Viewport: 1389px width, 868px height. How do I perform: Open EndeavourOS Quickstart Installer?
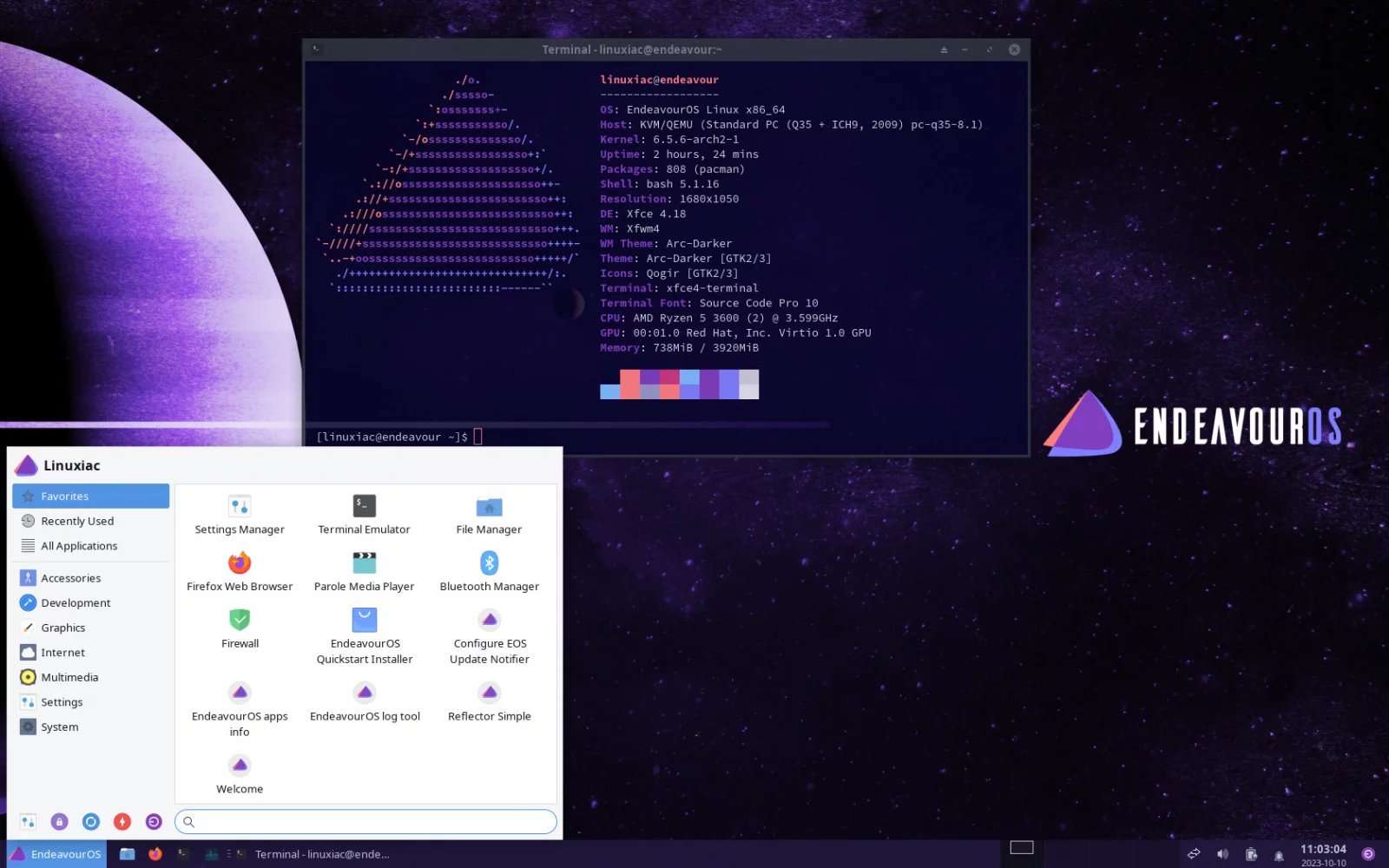coord(364,637)
